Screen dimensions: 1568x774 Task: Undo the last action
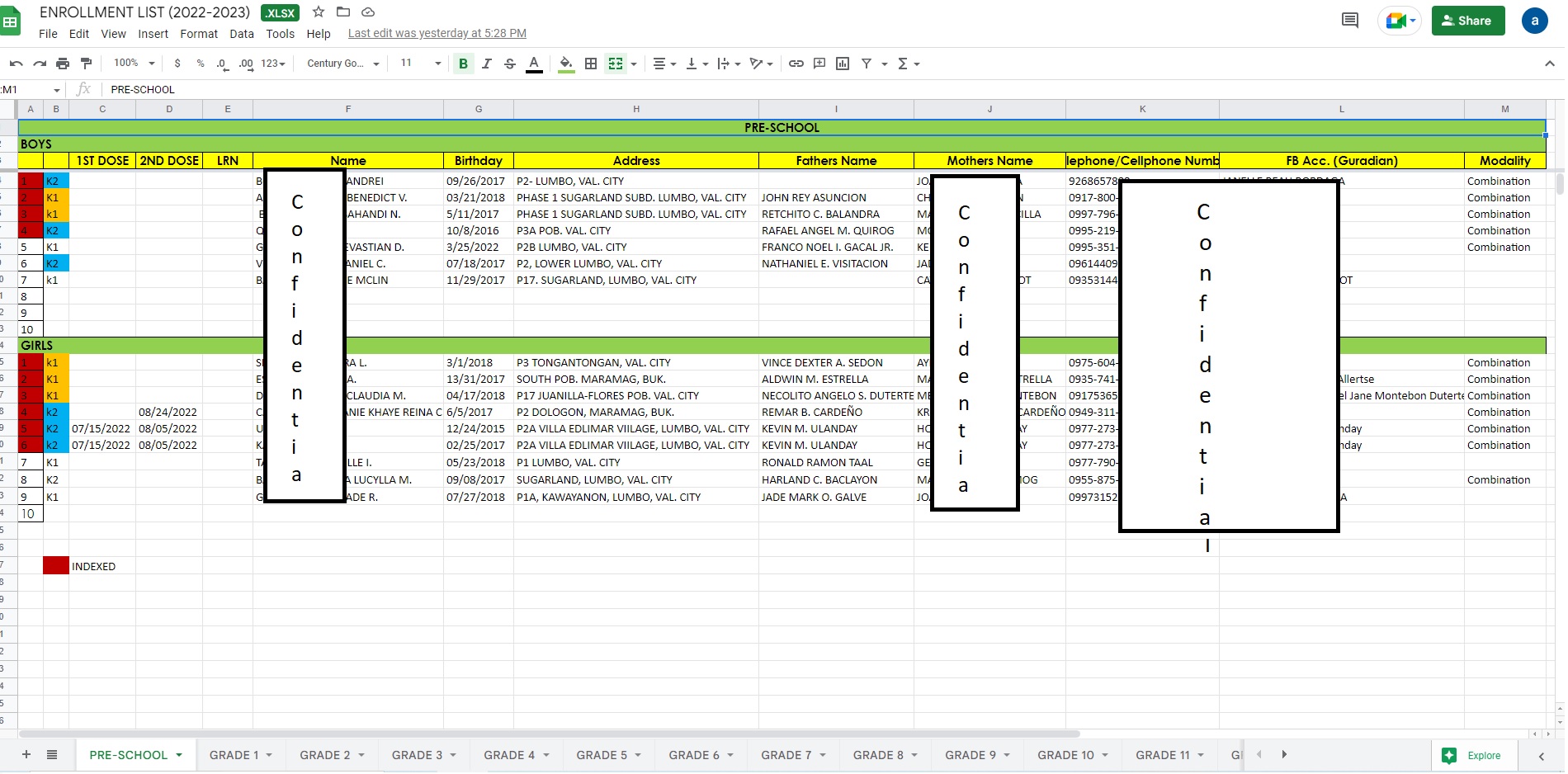tap(16, 64)
